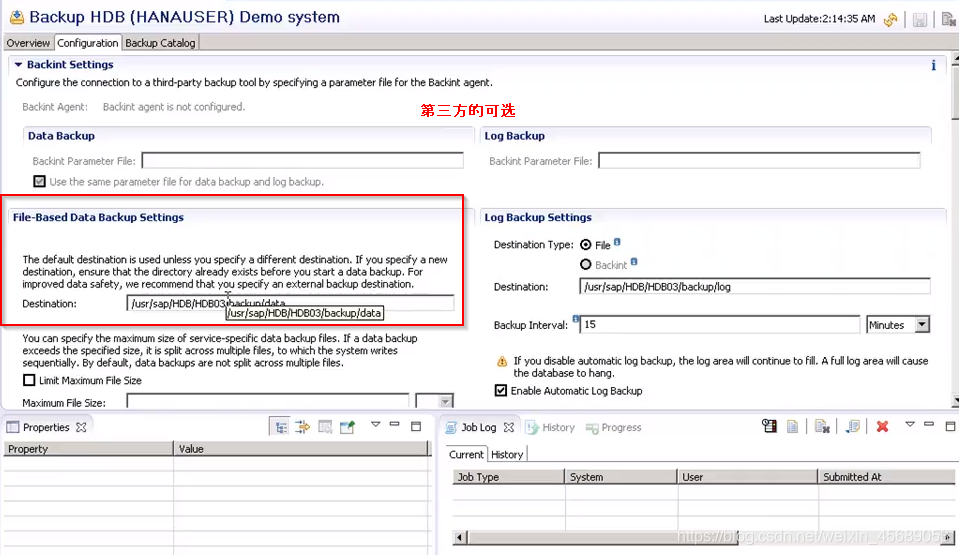Click the Pin to Selection icon in Properties
The height and width of the screenshot is (555, 959).
click(347, 427)
